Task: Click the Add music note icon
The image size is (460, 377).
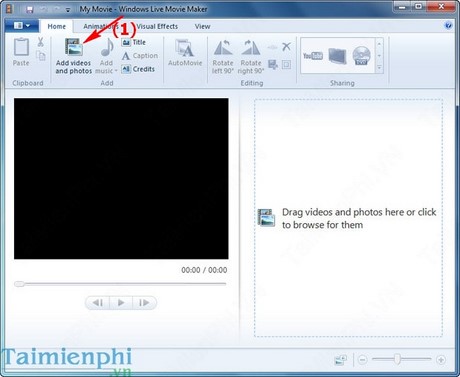Action: (x=107, y=48)
